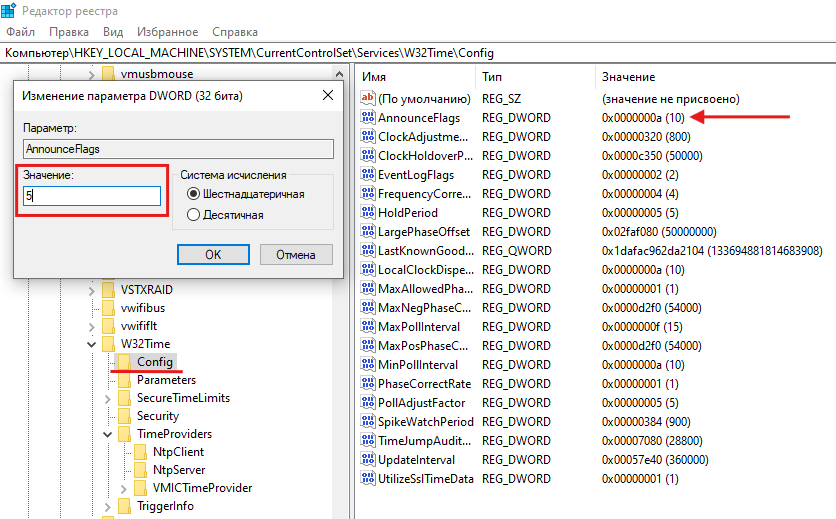Collapse the TimeProviders tree node
This screenshot has height=519, width=836.
click(107, 435)
